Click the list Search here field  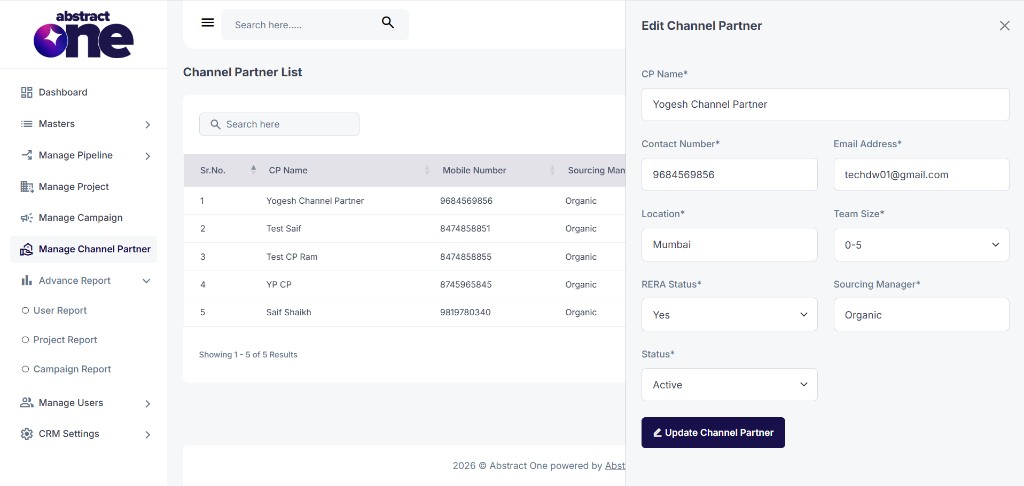pos(279,124)
